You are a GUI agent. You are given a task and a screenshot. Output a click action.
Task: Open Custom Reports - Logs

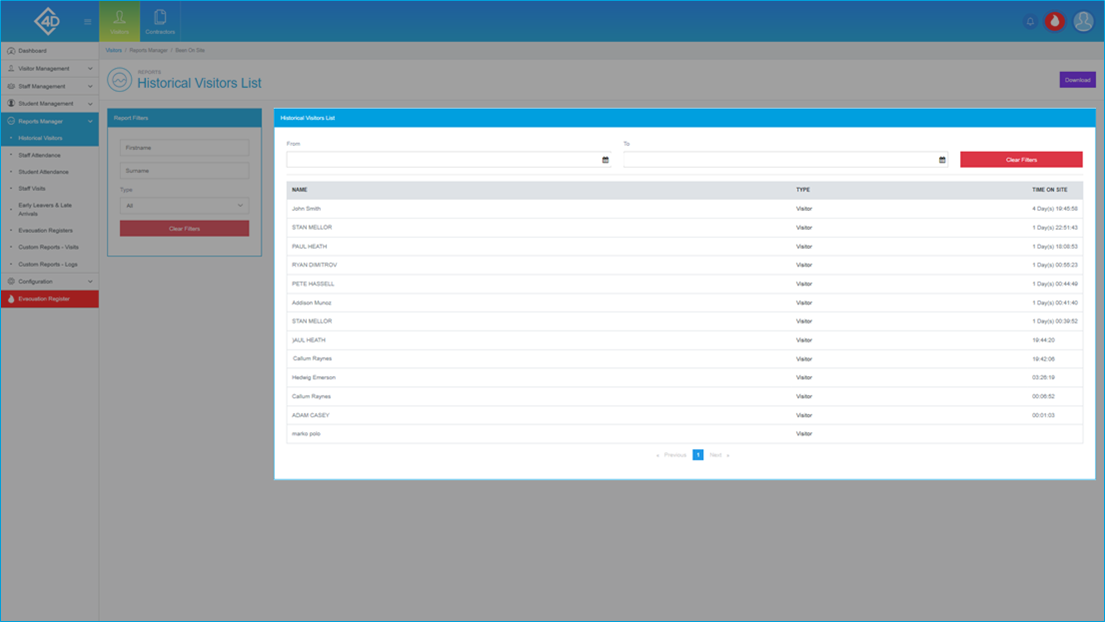tap(49, 264)
